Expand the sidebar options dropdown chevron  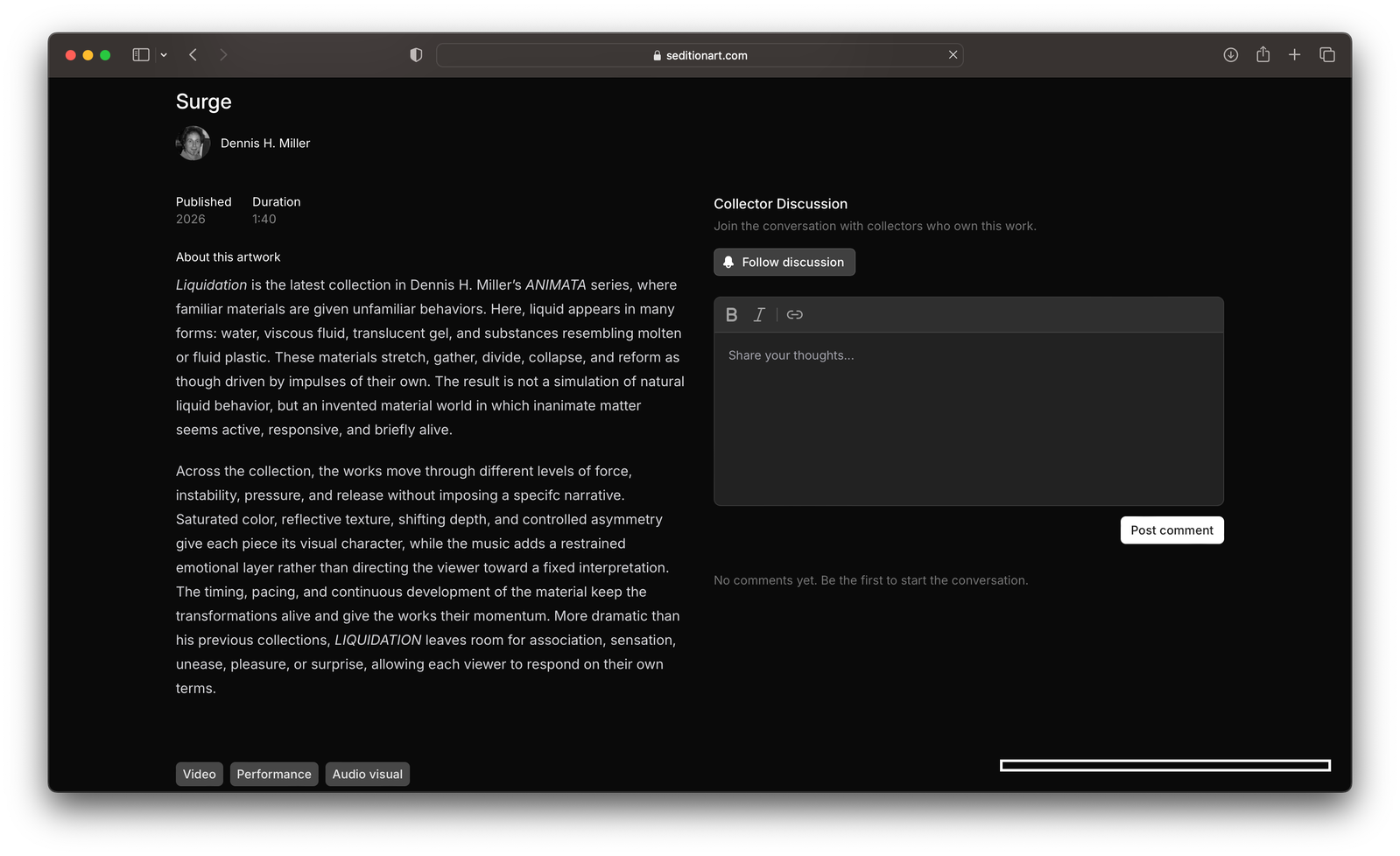tap(164, 55)
